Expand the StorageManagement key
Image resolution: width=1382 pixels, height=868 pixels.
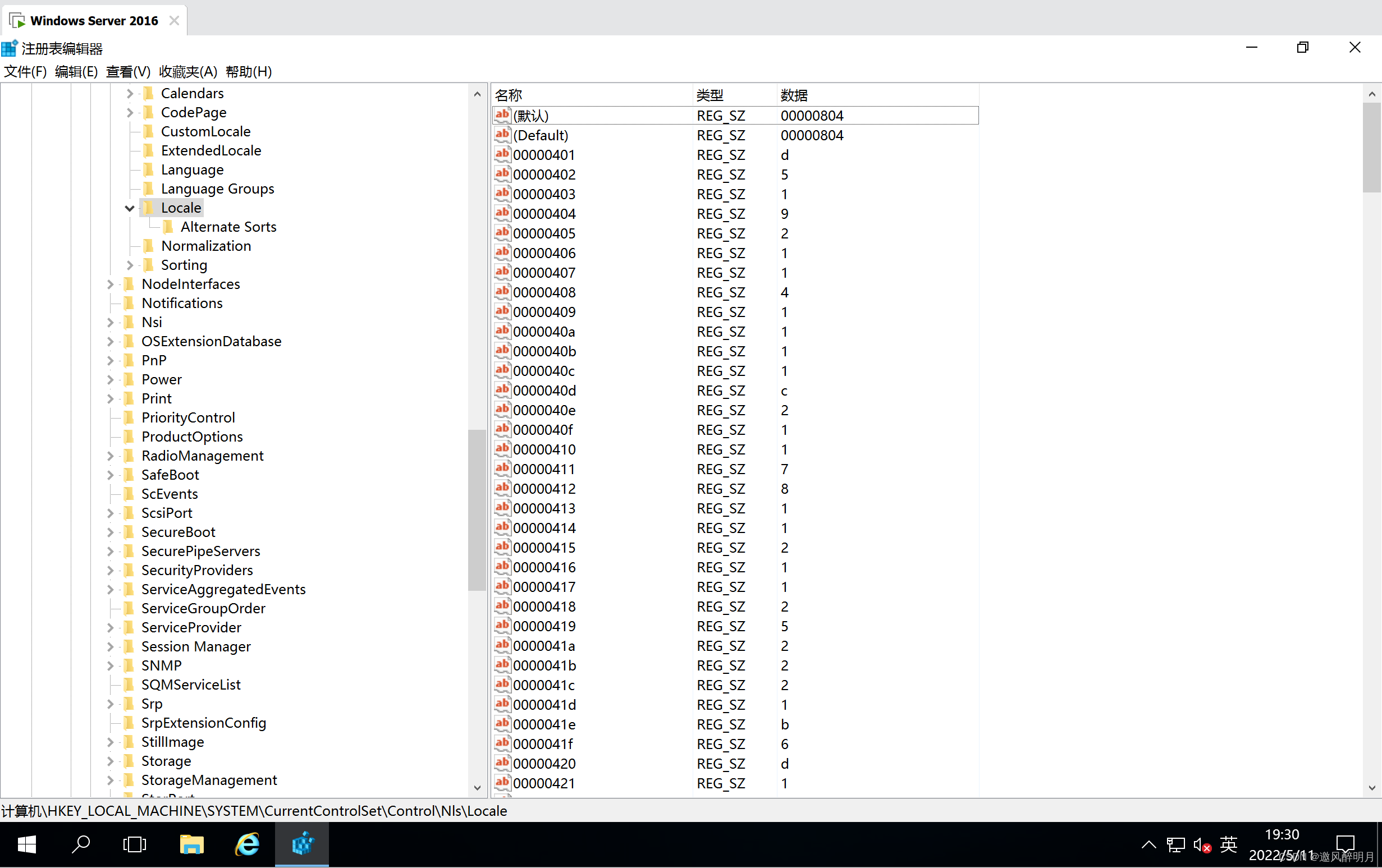(x=110, y=780)
